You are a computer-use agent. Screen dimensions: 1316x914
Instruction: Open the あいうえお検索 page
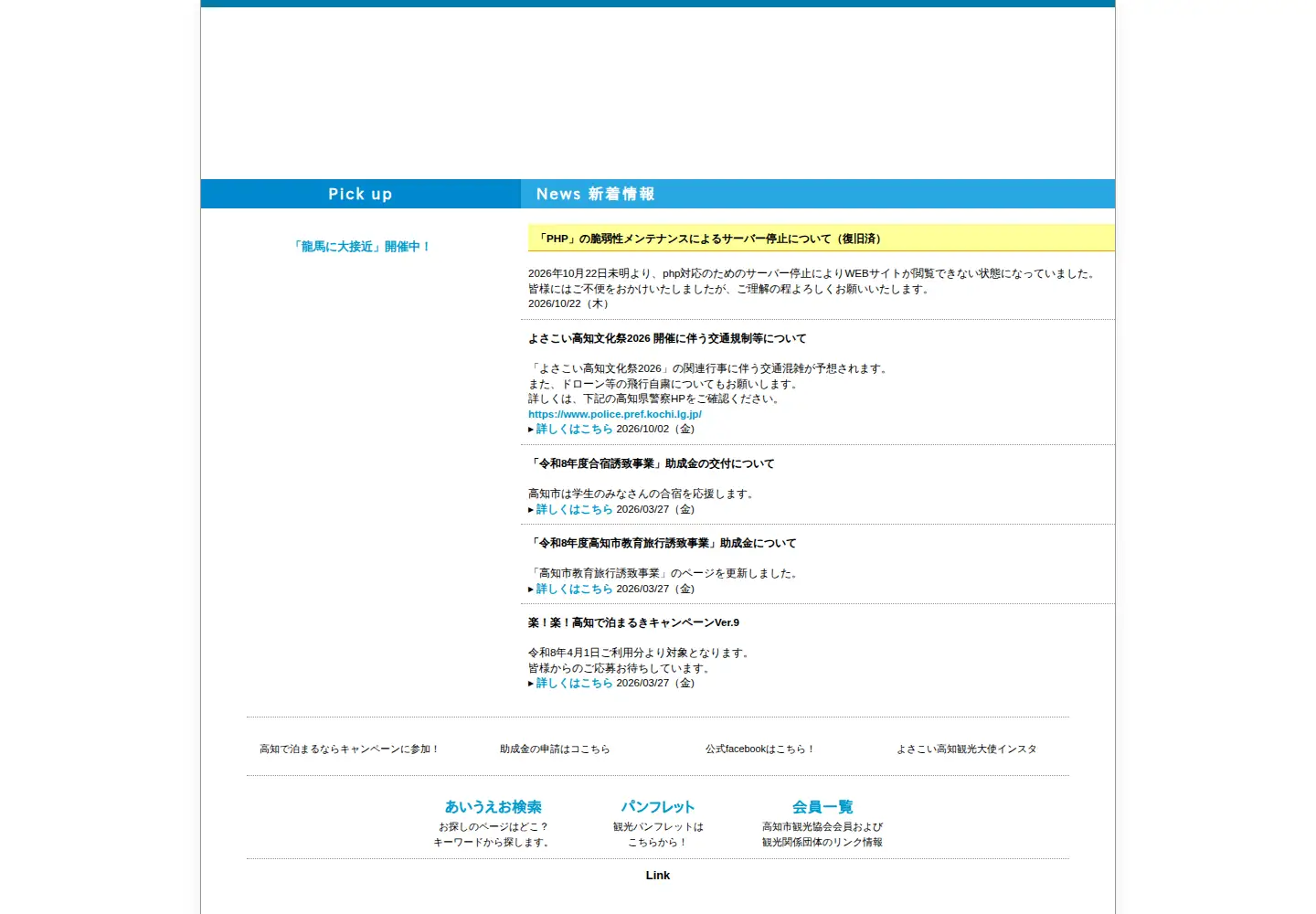[x=493, y=807]
